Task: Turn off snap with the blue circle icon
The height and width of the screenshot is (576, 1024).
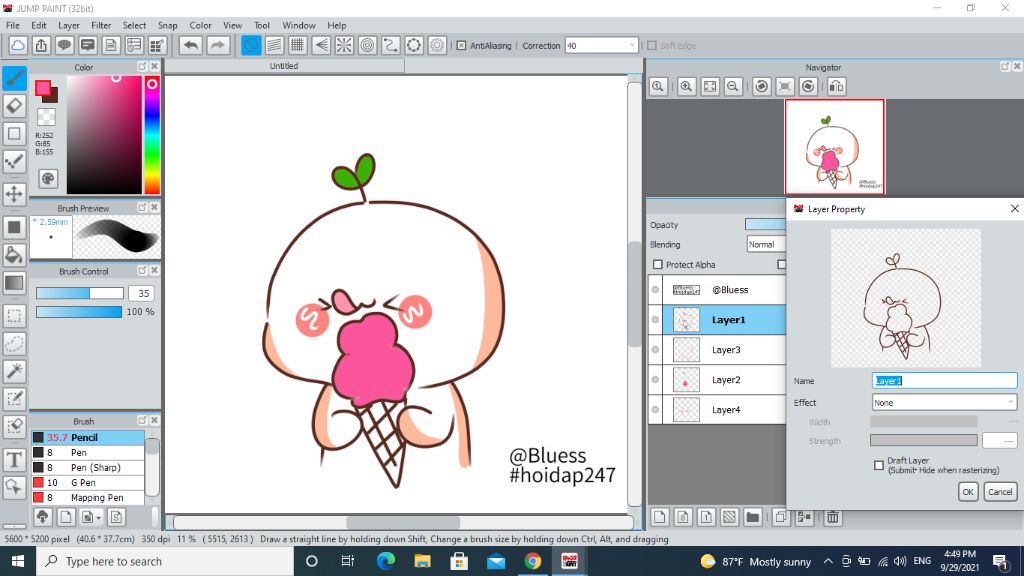Action: 251,45
